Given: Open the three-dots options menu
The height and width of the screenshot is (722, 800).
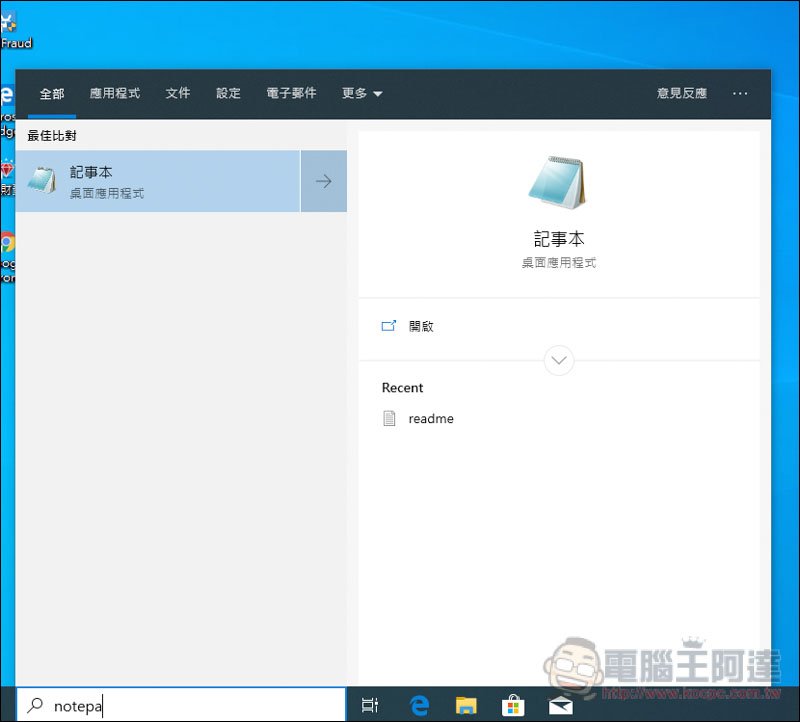Looking at the screenshot, I should (740, 93).
